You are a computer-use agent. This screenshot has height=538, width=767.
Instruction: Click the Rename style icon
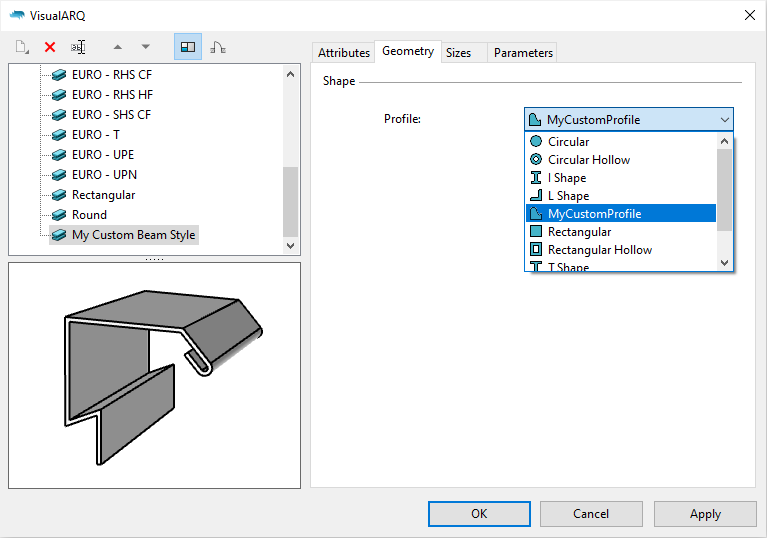point(78,47)
